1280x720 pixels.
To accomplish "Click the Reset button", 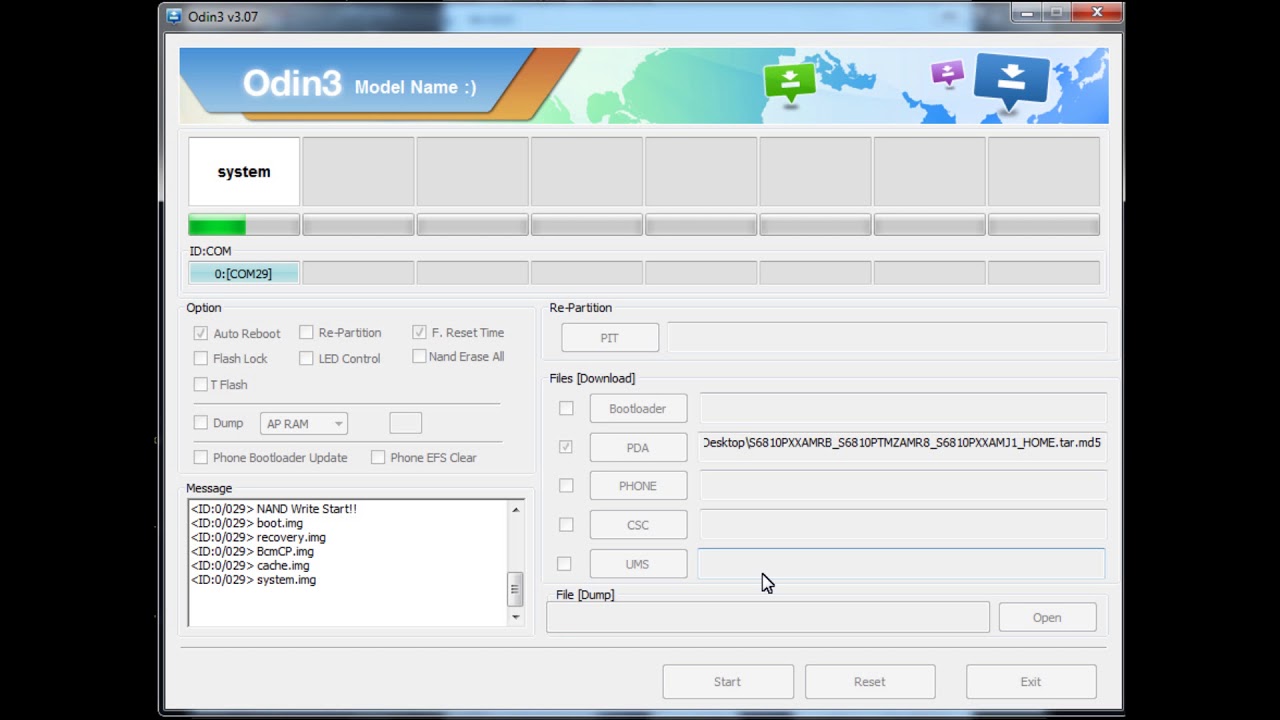I will 870,682.
